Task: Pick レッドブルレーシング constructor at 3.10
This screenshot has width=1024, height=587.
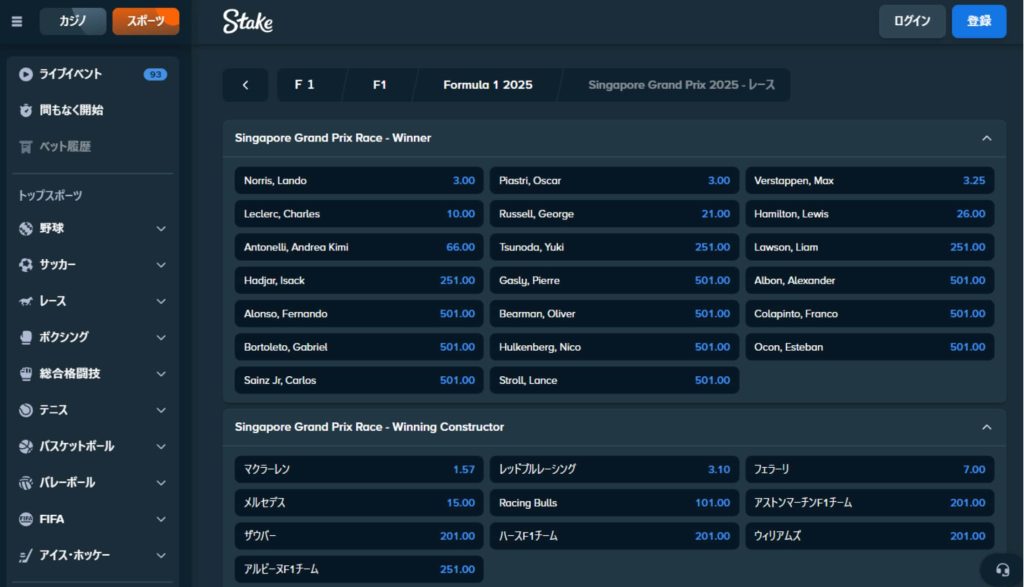Action: [x=615, y=469]
